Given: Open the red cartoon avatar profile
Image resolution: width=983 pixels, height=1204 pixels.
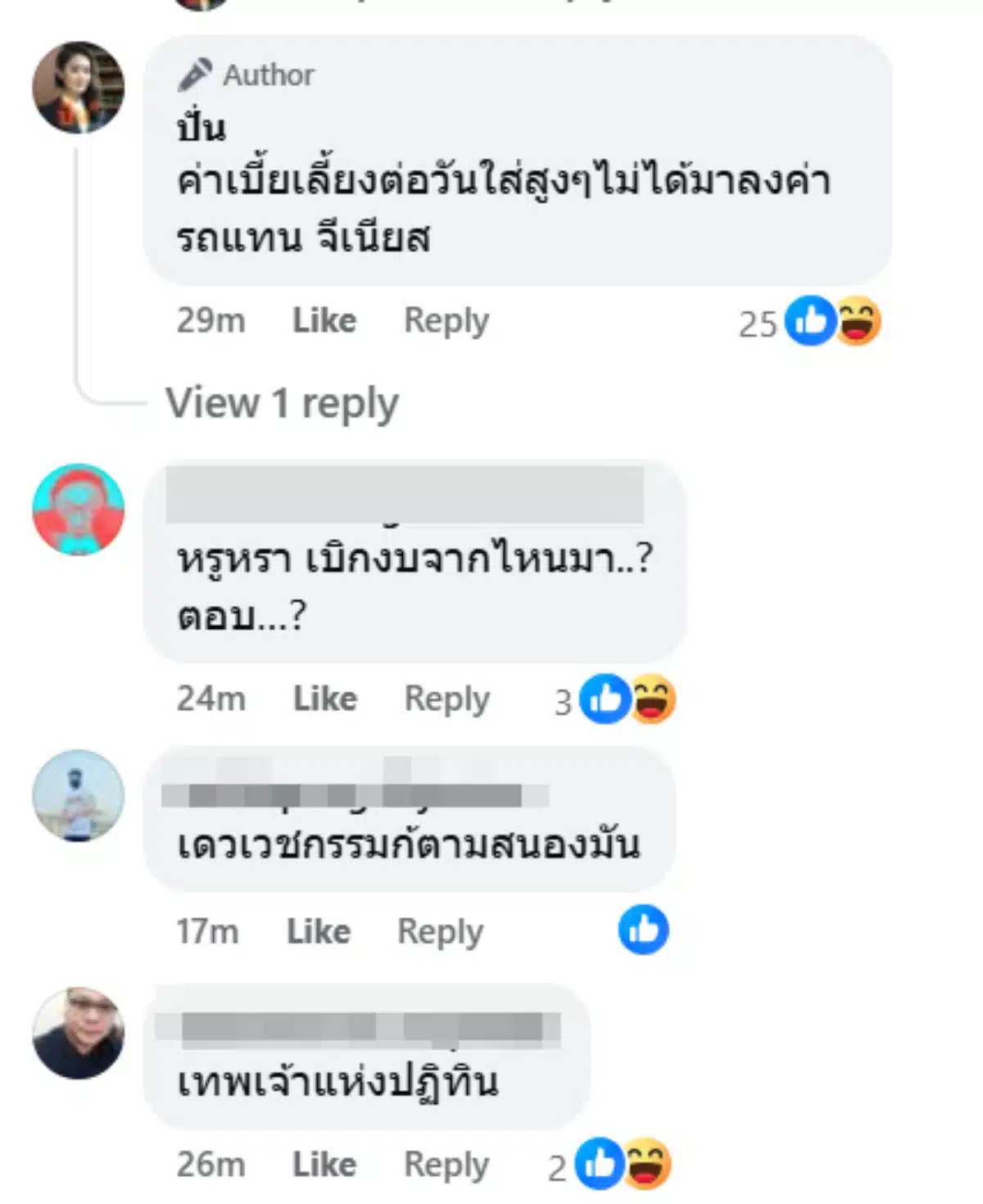Looking at the screenshot, I should (79, 509).
